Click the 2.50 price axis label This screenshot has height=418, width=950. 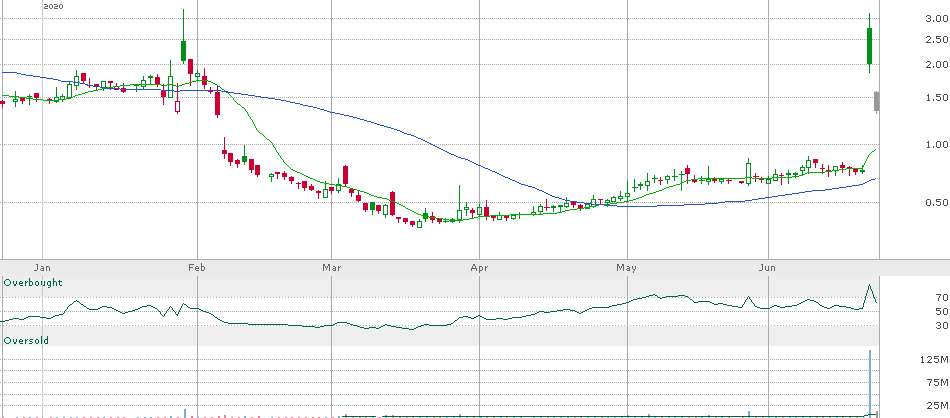click(937, 39)
